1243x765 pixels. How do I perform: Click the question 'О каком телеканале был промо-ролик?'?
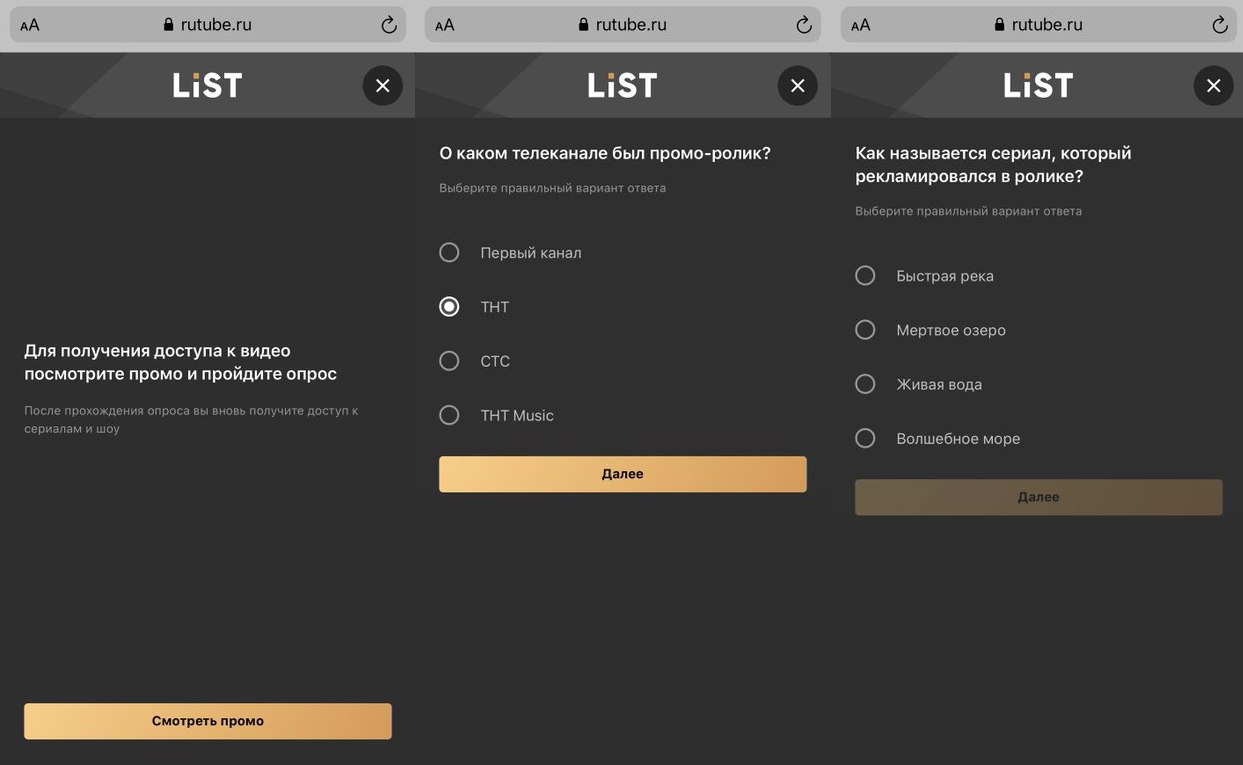tap(605, 153)
